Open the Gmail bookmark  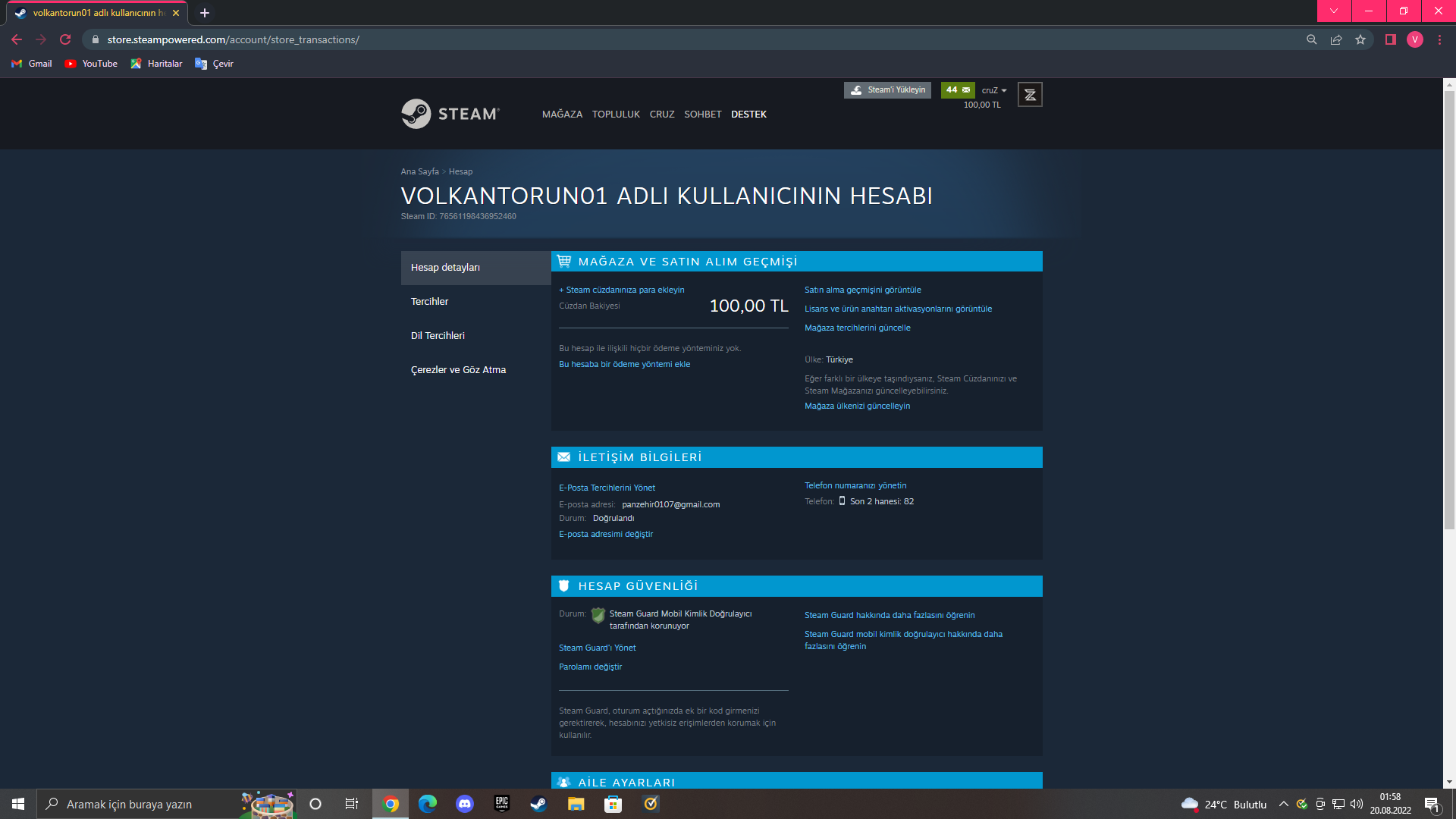coord(32,64)
